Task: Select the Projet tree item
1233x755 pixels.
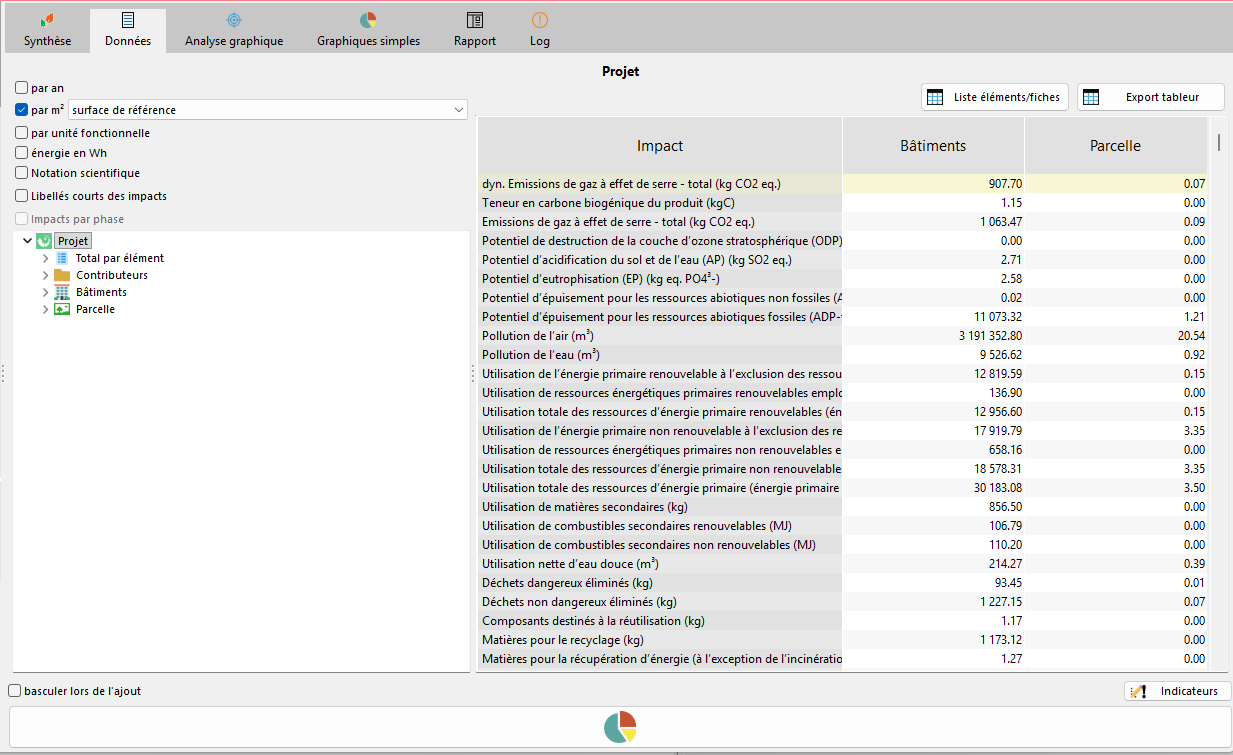Action: tap(73, 241)
